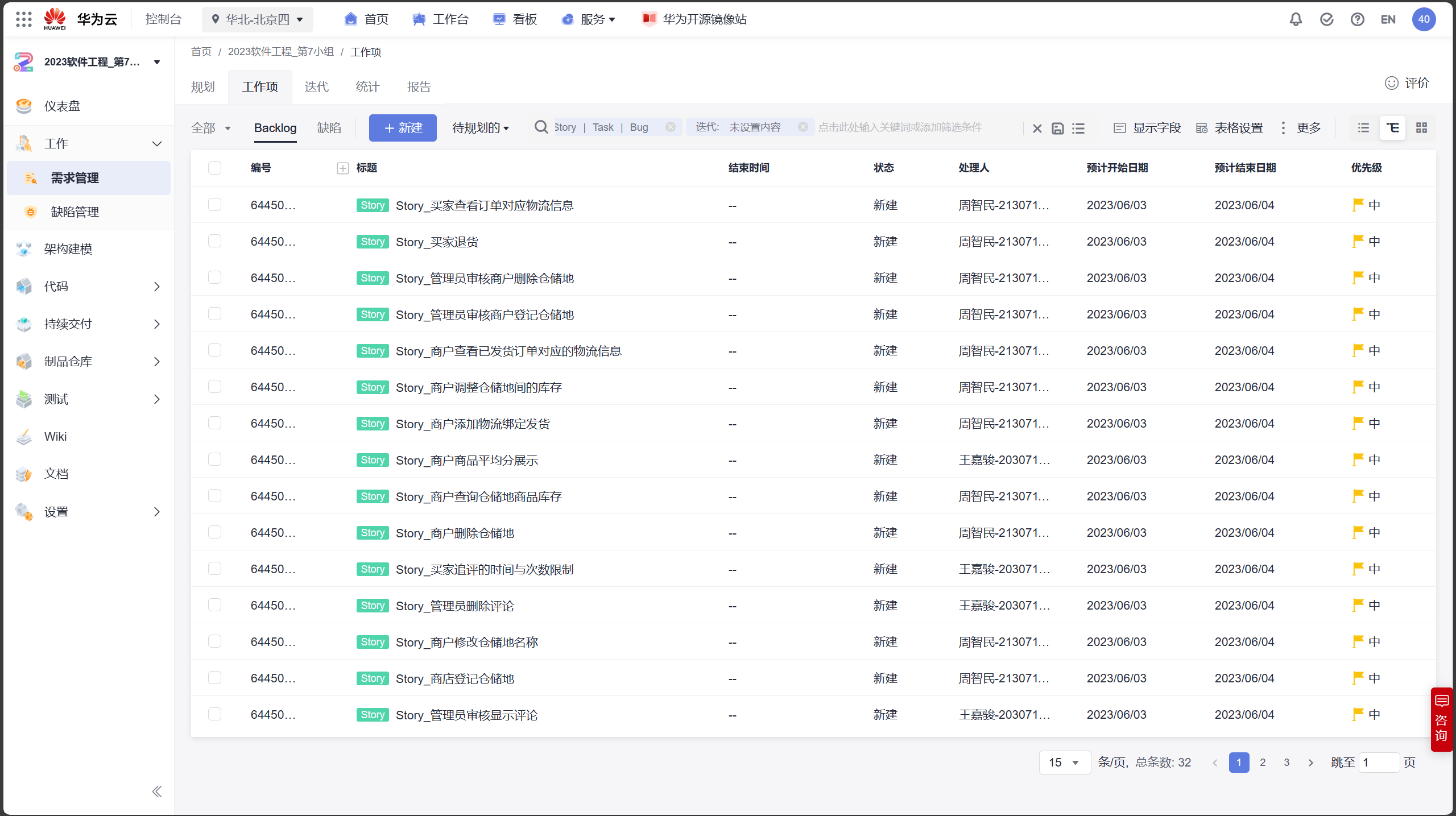Open the app grid launcher icon
1456x816 pixels.
tap(23, 19)
